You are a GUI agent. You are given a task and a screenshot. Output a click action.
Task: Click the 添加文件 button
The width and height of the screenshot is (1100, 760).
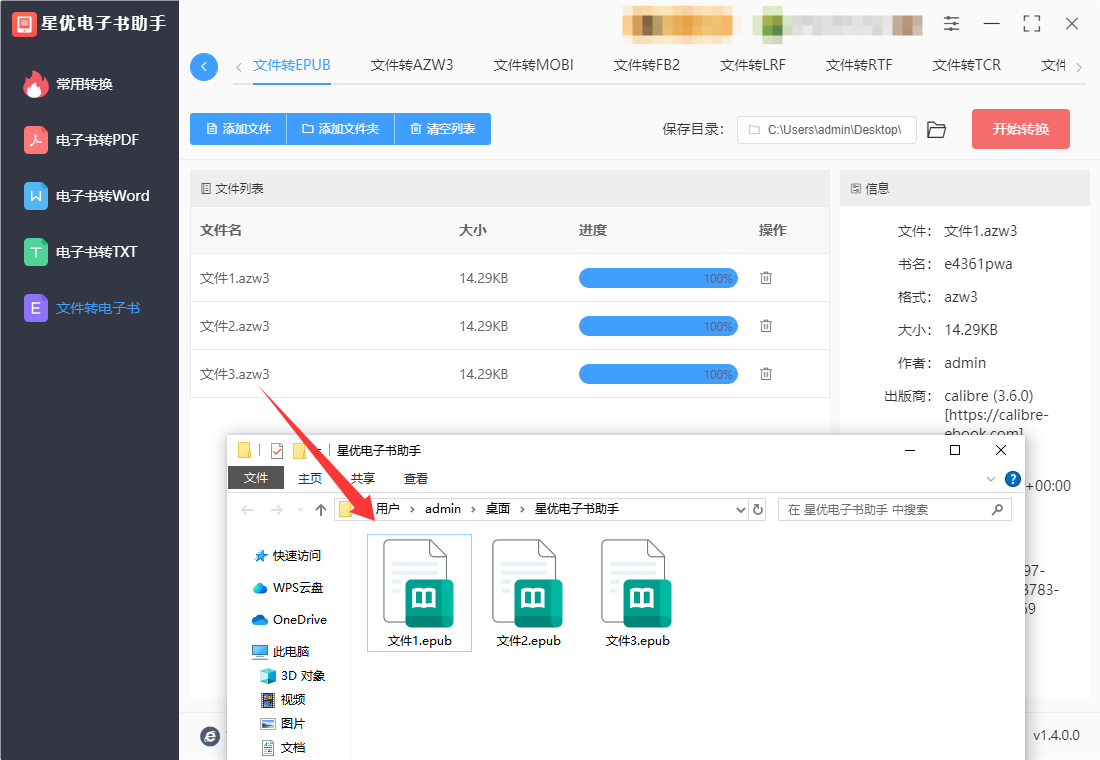coord(239,129)
